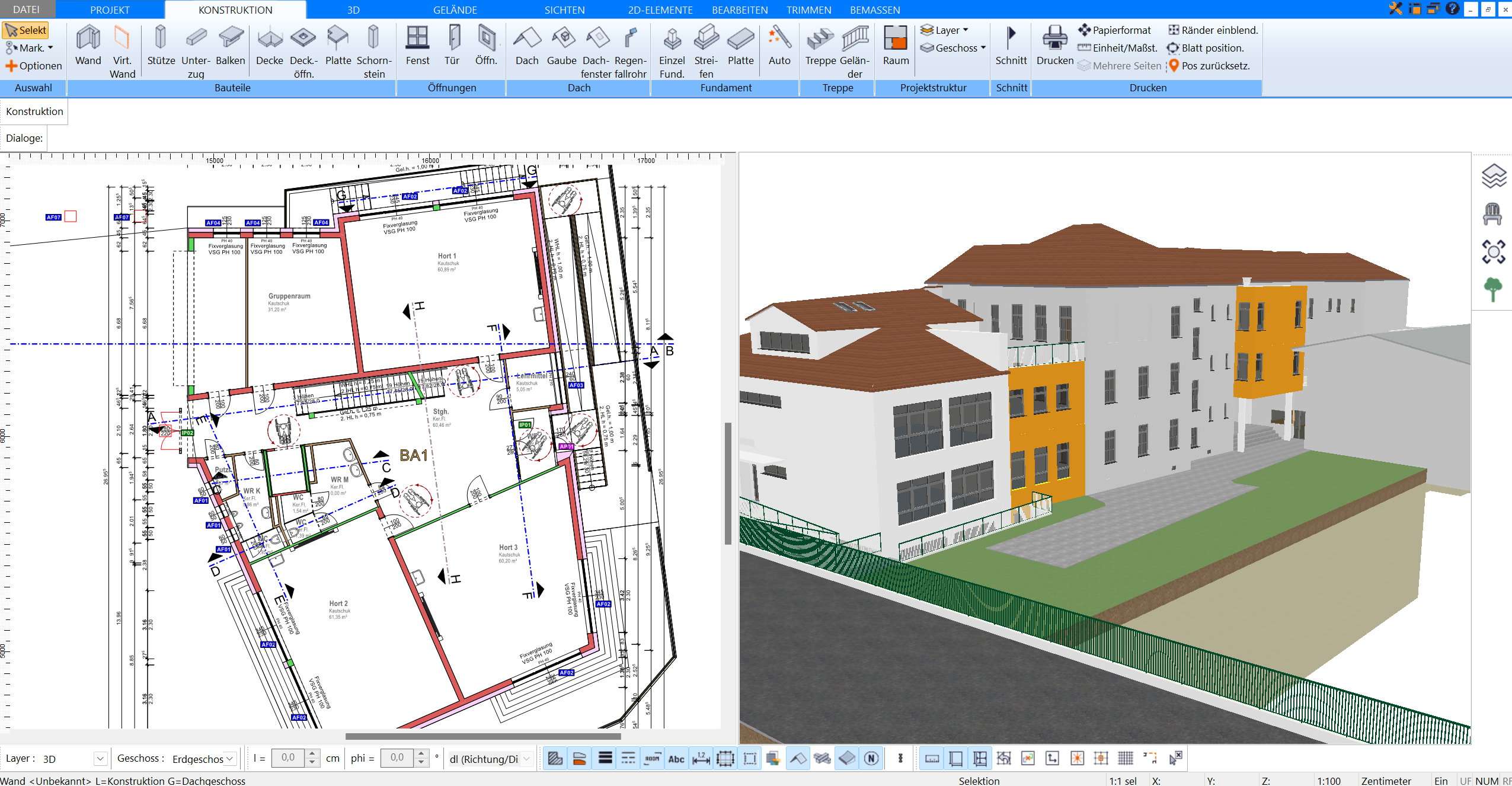Click the floor plan horizontal scrollbar
The image size is (1512, 786).
(483, 736)
